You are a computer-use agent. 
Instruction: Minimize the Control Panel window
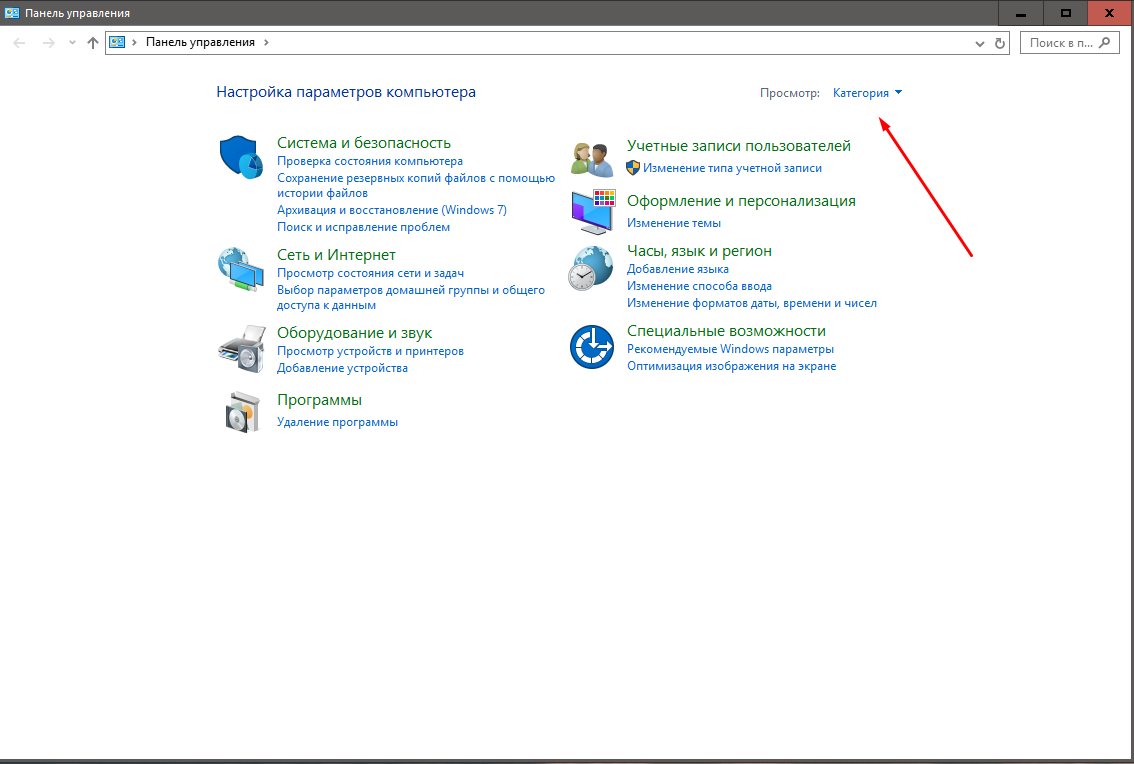coord(1020,13)
